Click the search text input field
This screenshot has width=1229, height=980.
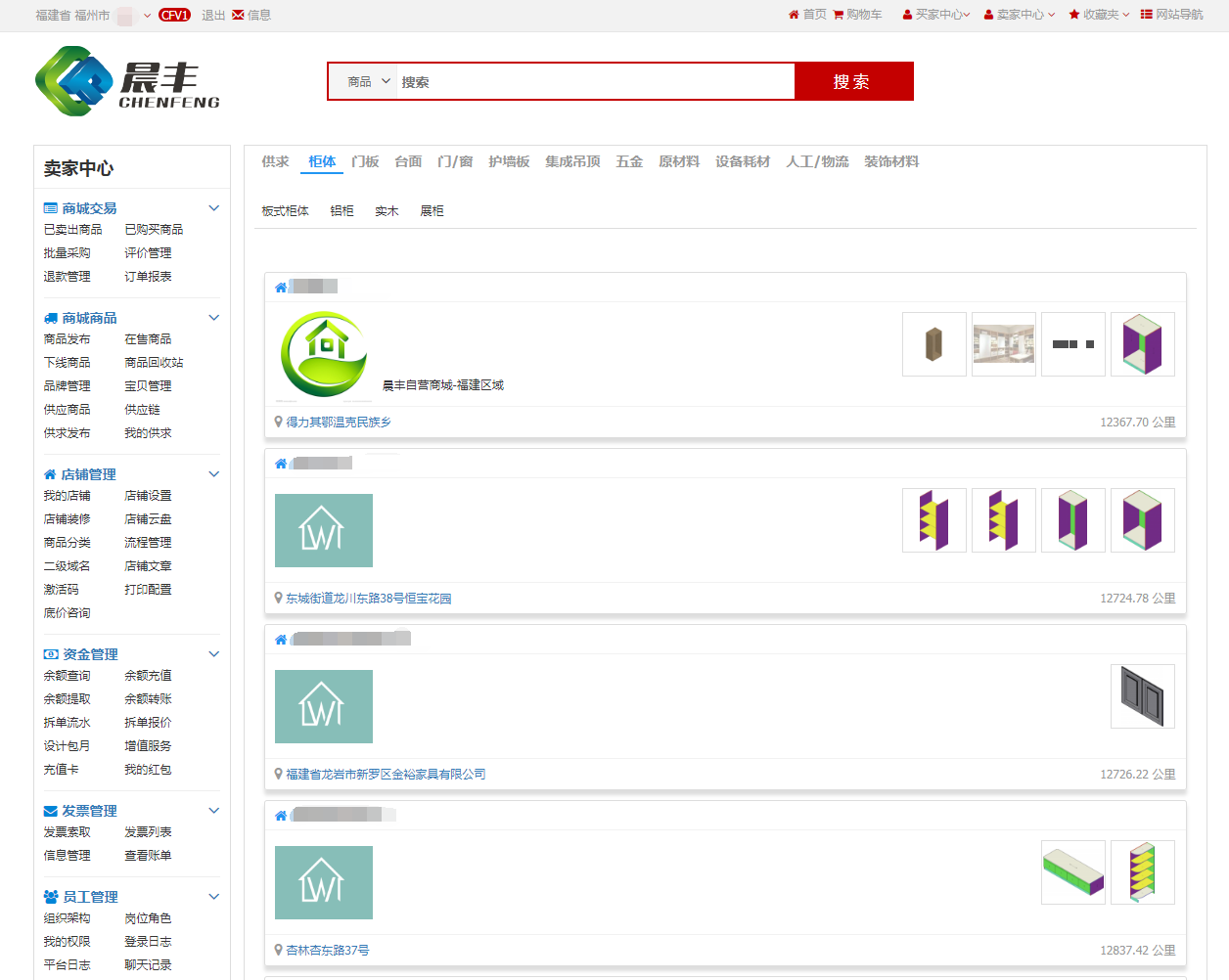[x=592, y=82]
